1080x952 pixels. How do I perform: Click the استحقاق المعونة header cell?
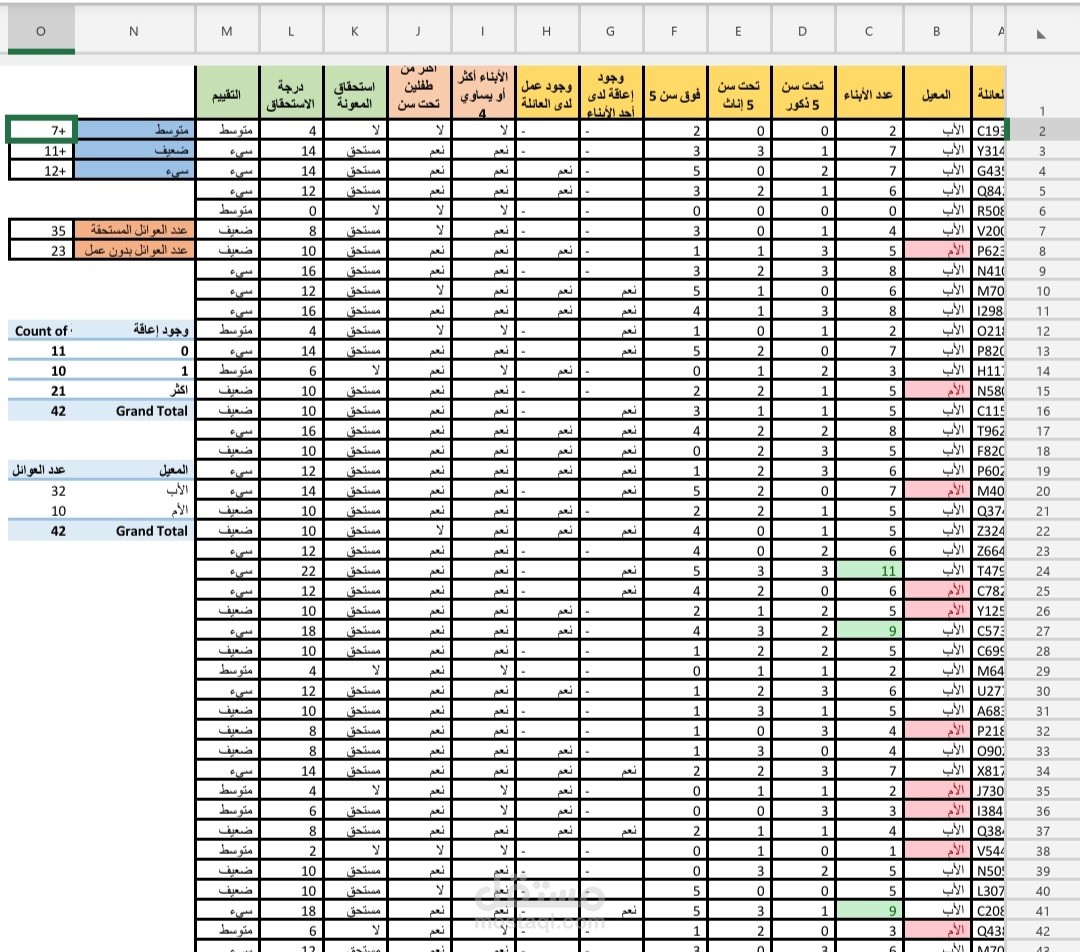[355, 93]
